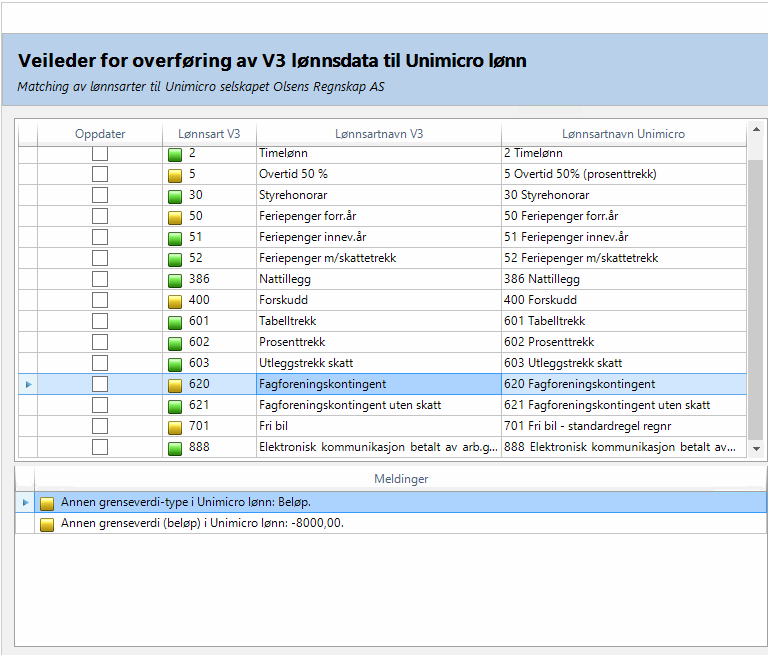The height and width of the screenshot is (655, 768).
Task: Click yellow status icon for Overtid 50 % row
Action: (x=175, y=175)
